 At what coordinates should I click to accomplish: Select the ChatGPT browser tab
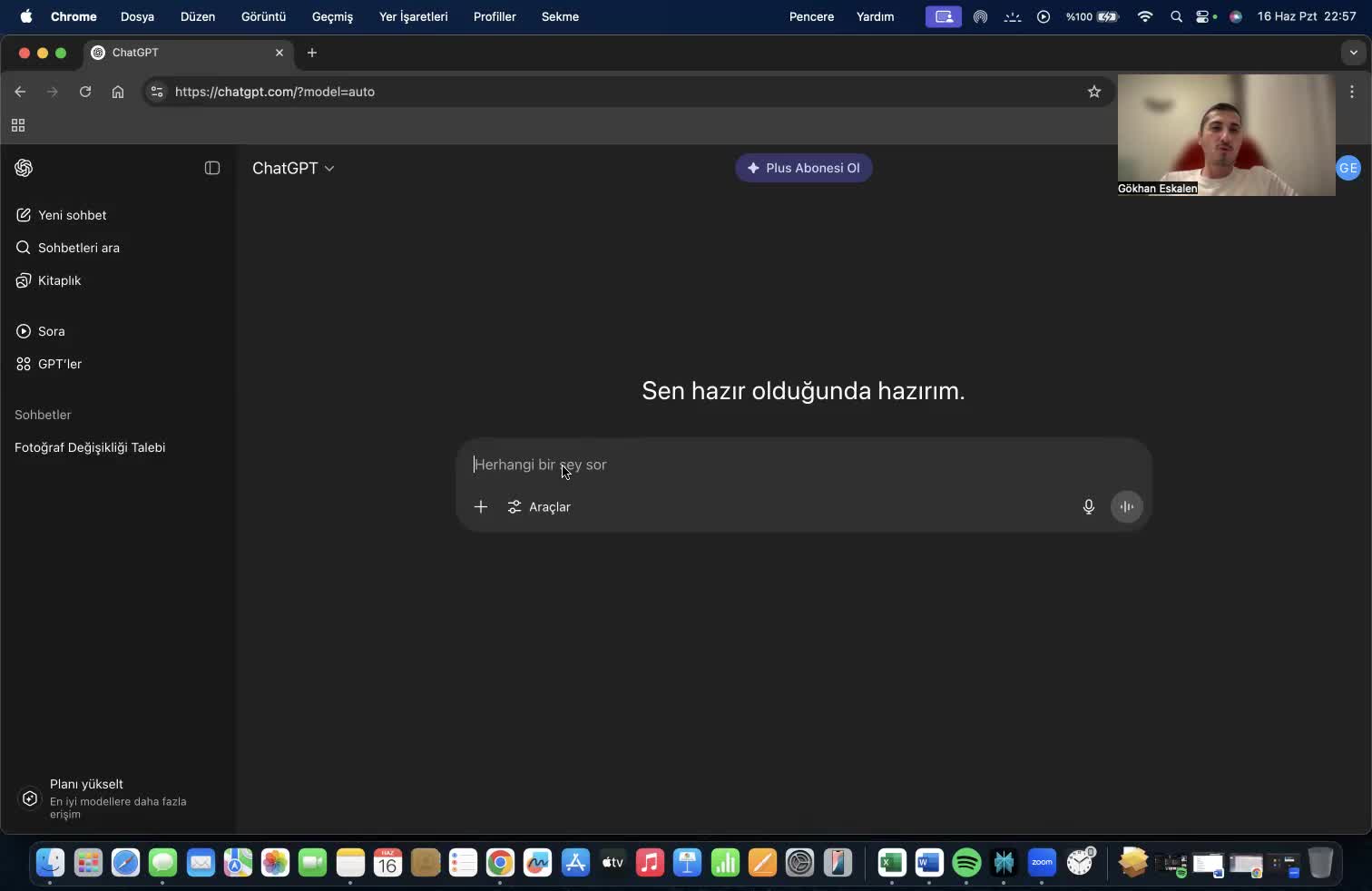tap(187, 53)
